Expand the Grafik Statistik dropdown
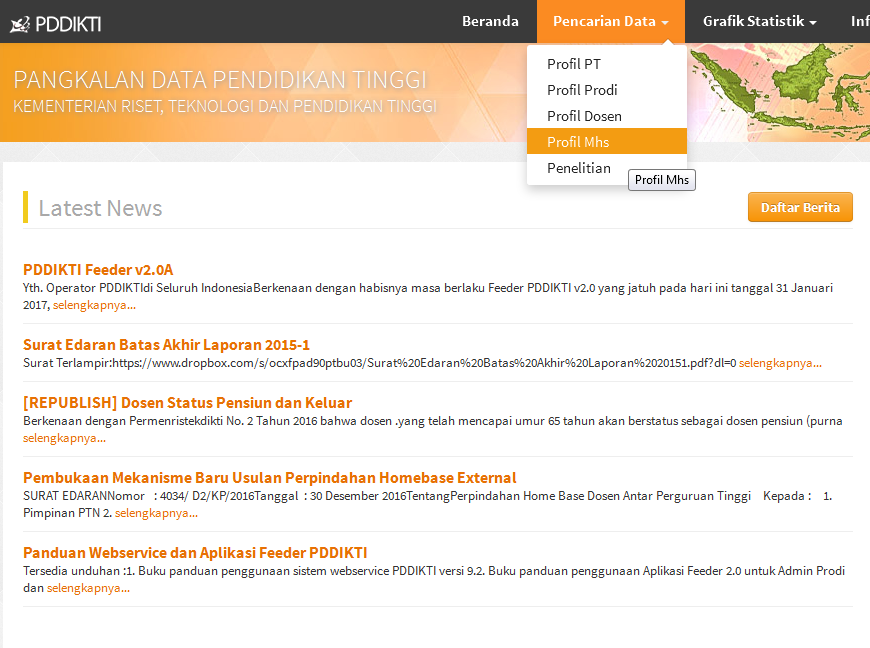870x648 pixels. coord(759,21)
